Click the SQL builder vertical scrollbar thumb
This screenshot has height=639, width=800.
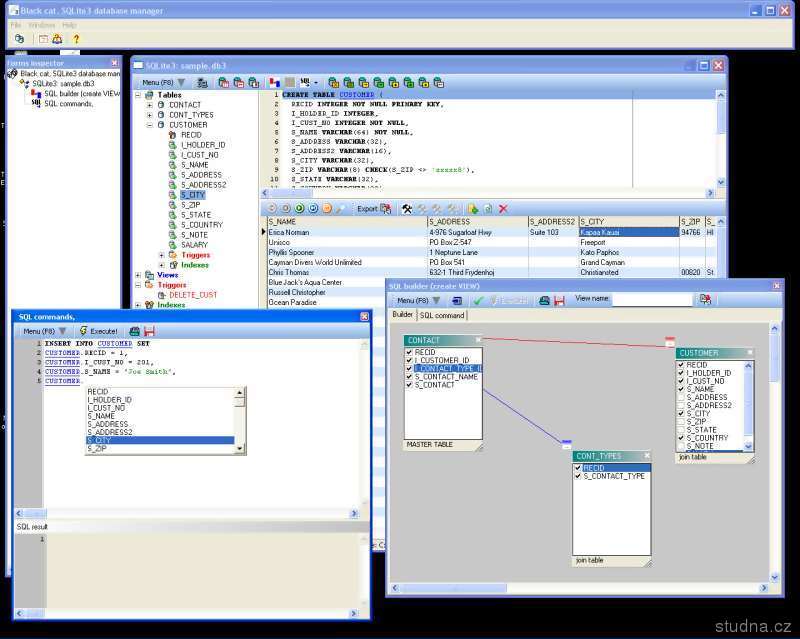[x=774, y=359]
